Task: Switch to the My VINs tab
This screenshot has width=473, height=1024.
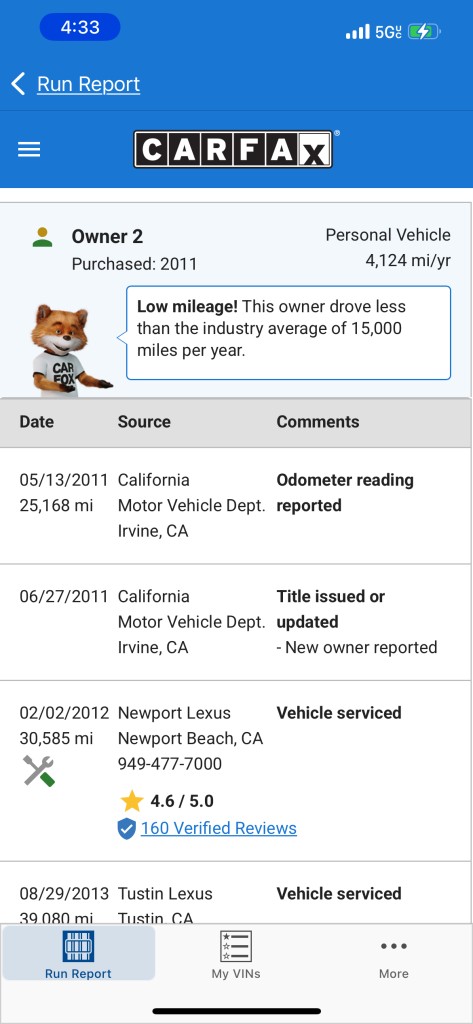Action: coord(236,955)
